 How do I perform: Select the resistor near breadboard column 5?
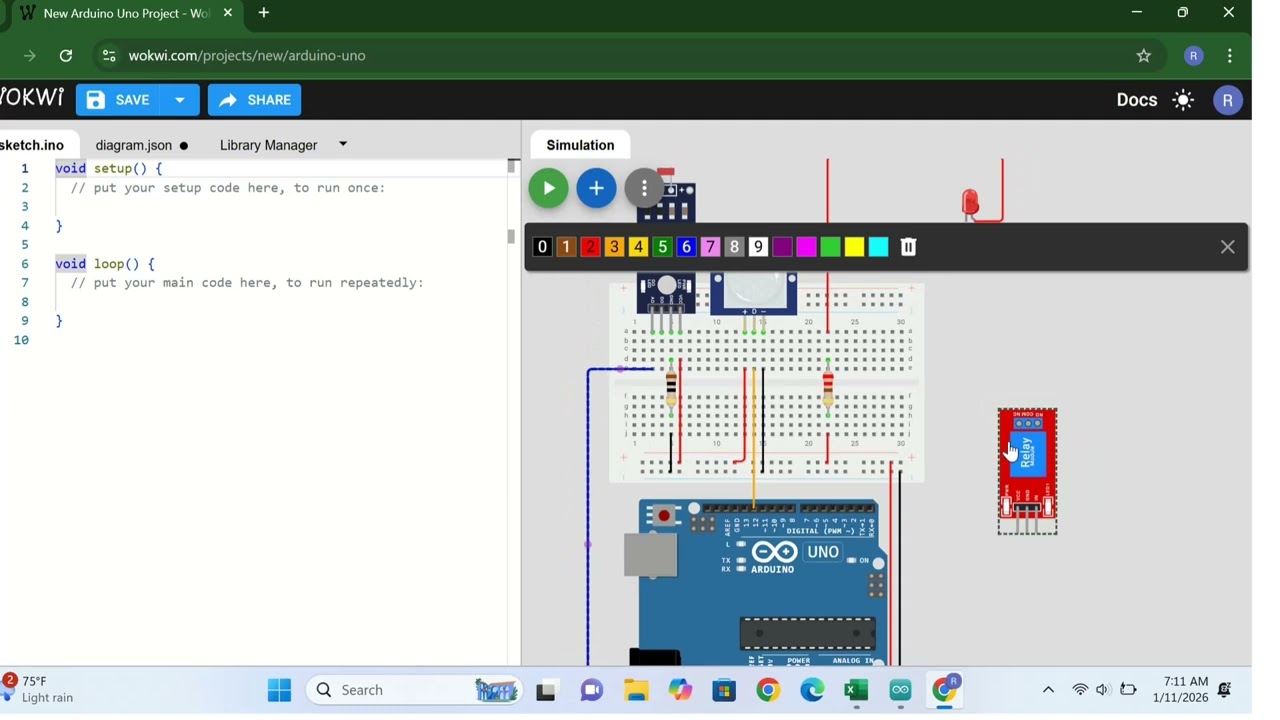[671, 387]
